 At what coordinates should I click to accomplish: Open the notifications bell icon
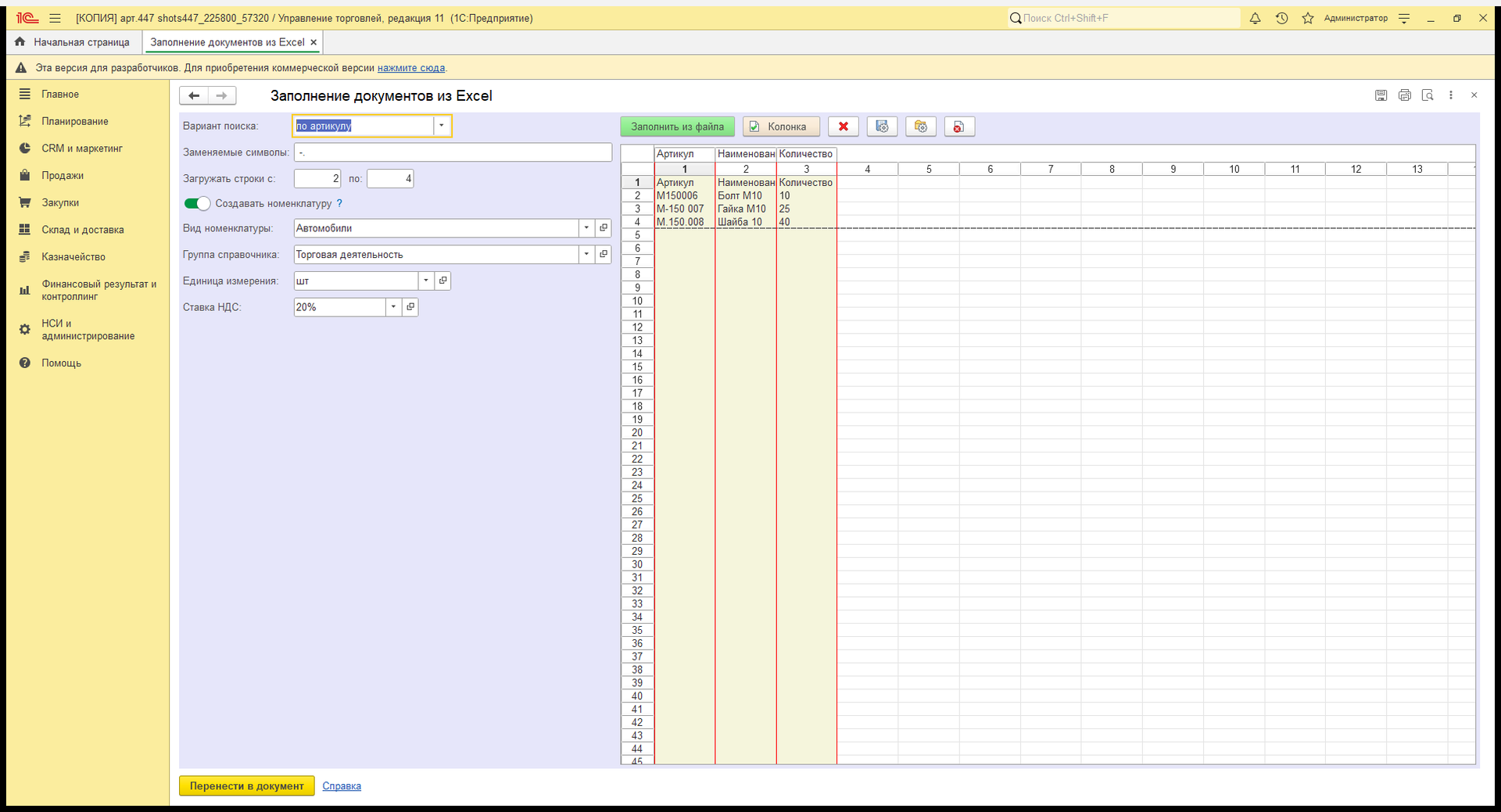(1255, 18)
